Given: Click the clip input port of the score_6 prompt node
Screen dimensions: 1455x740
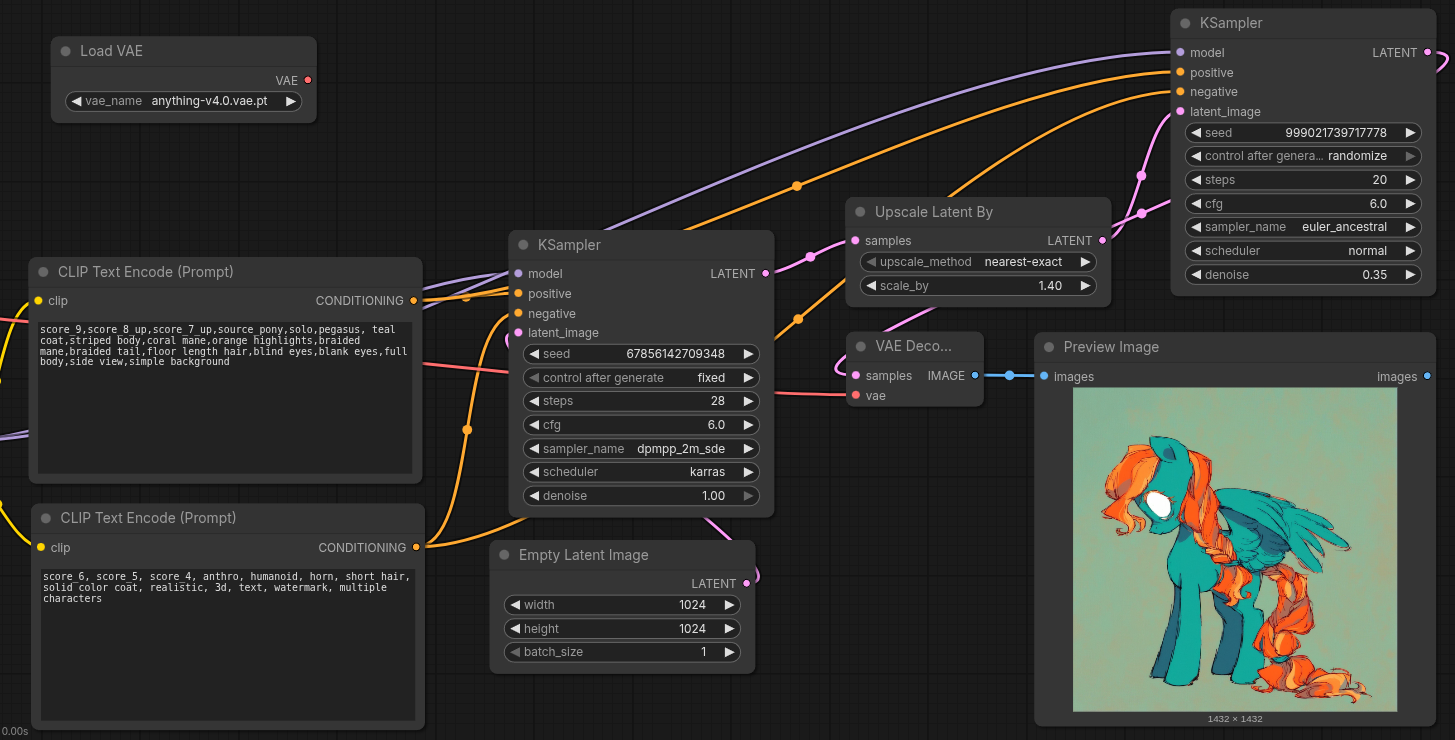Looking at the screenshot, I should [41, 547].
